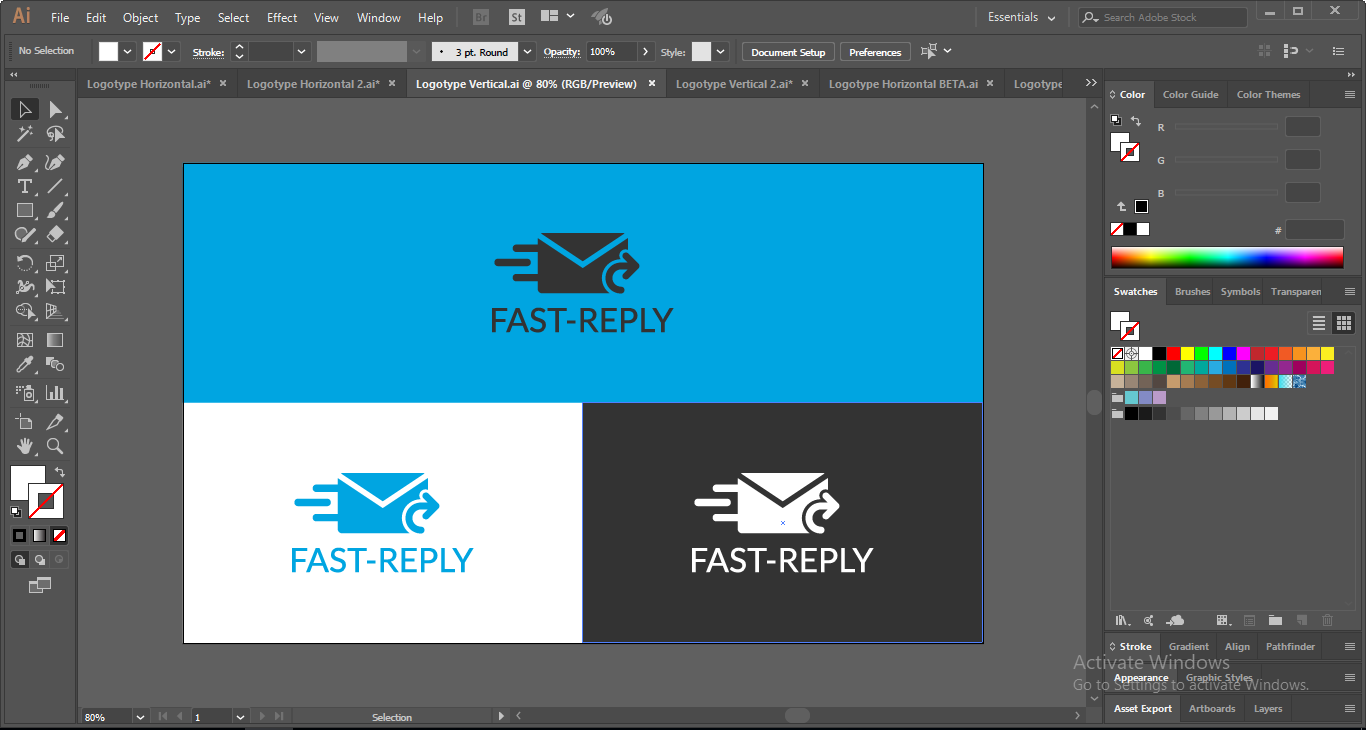
Task: Activate the Artboard tool
Action: pyautogui.click(x=25, y=422)
